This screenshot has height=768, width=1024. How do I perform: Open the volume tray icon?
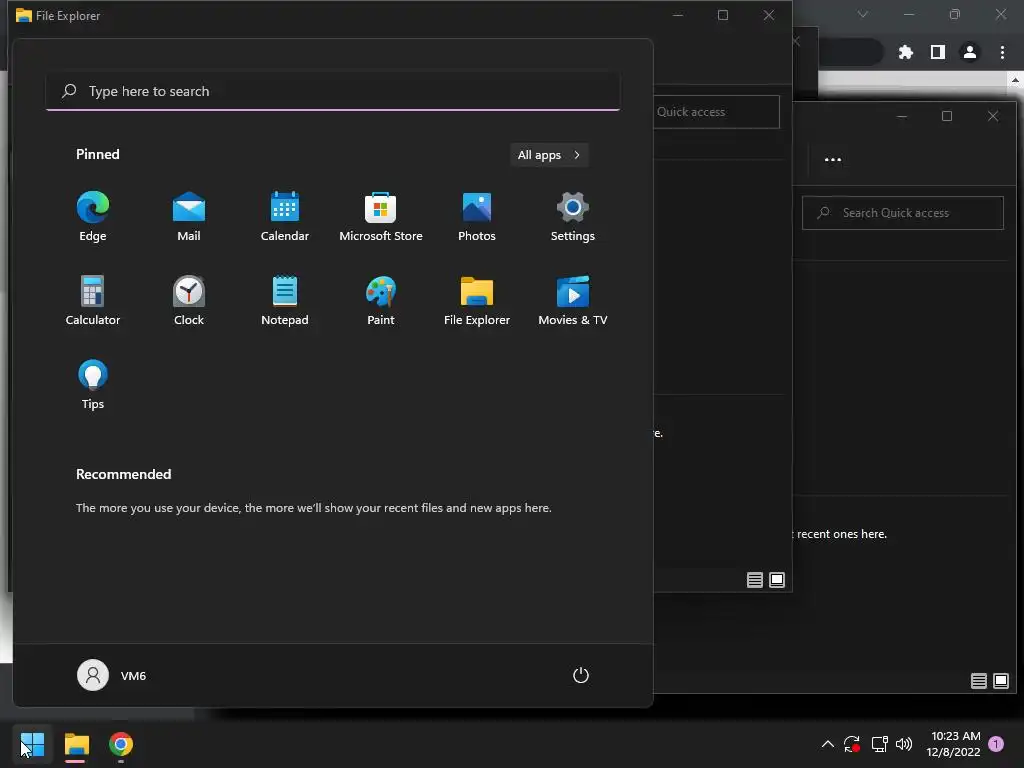point(904,744)
